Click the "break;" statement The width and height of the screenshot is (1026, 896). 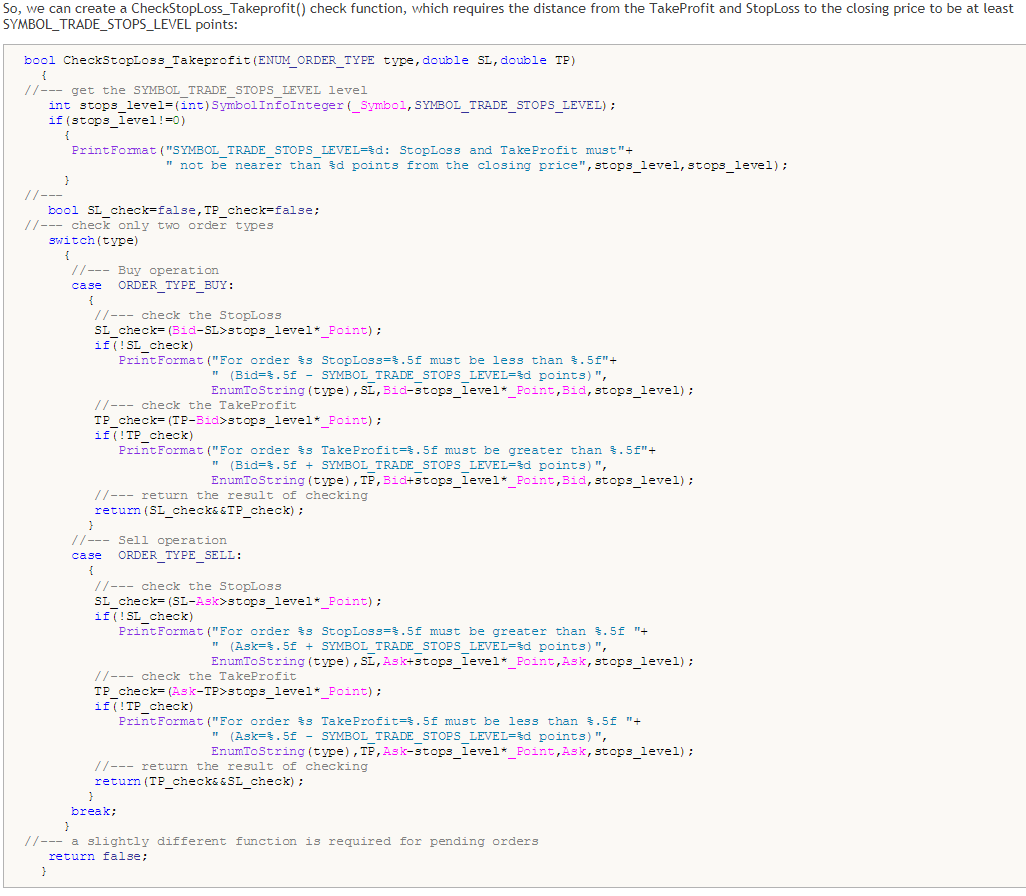[94, 812]
